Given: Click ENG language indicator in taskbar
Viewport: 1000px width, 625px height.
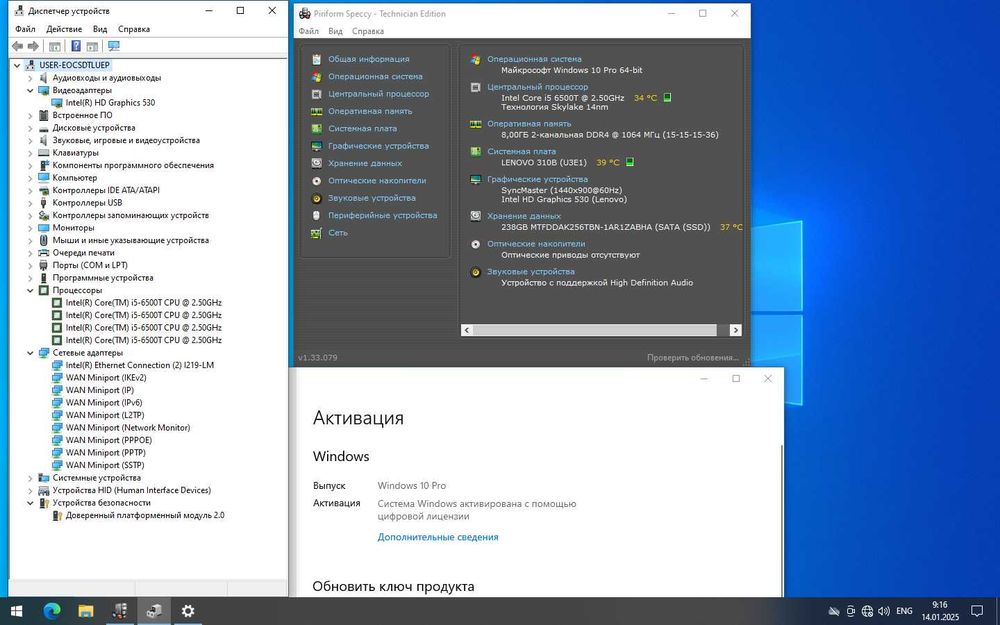Looking at the screenshot, I should (x=904, y=611).
